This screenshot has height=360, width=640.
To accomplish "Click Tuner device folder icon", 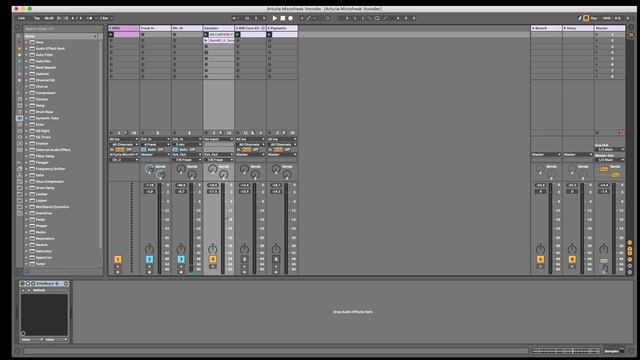I will [x=32, y=264].
